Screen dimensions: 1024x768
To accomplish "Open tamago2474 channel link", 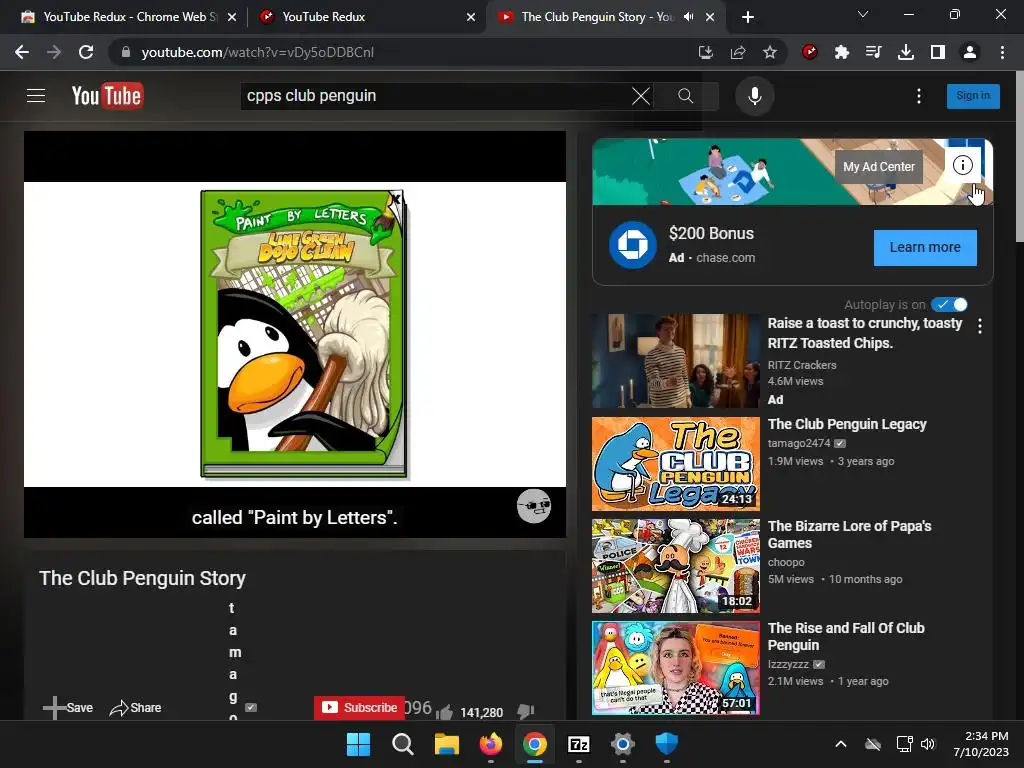I will 799,443.
